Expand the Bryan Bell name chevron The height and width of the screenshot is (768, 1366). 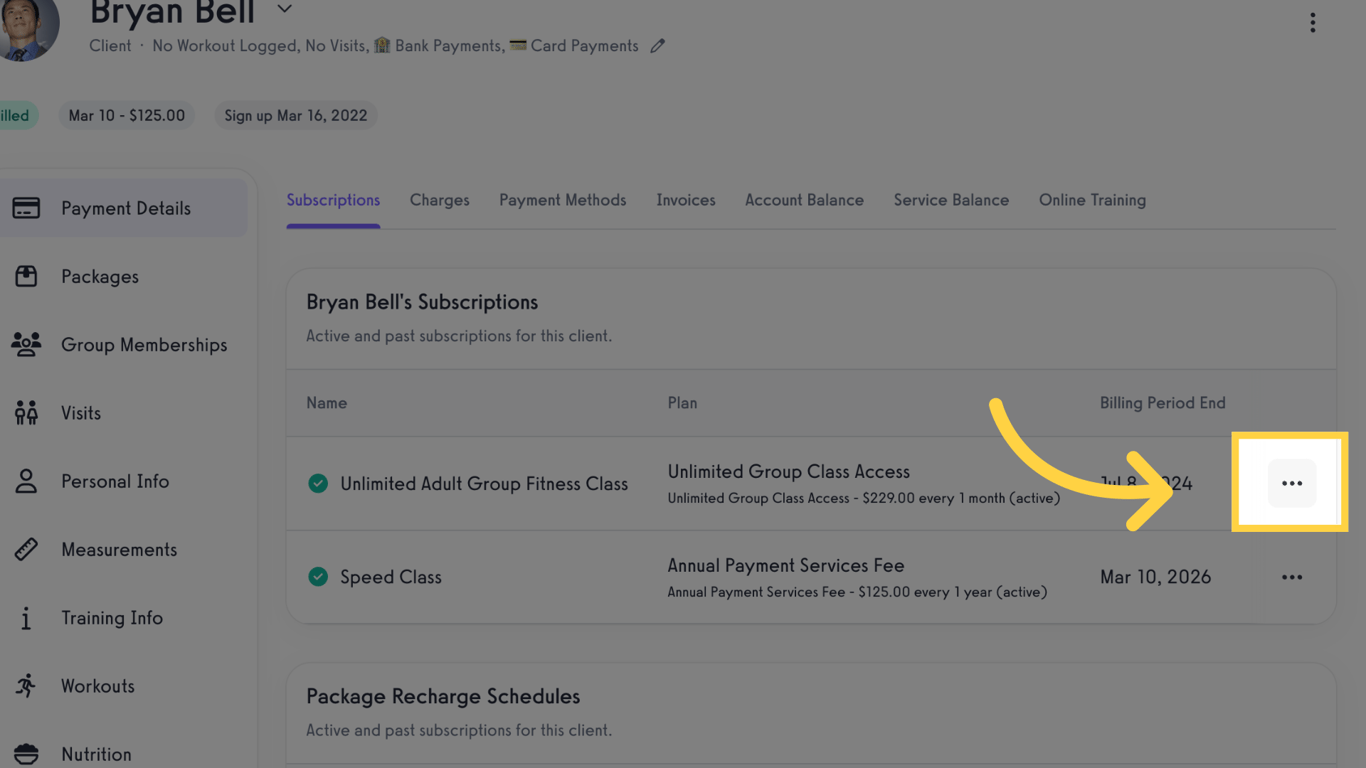click(x=285, y=9)
